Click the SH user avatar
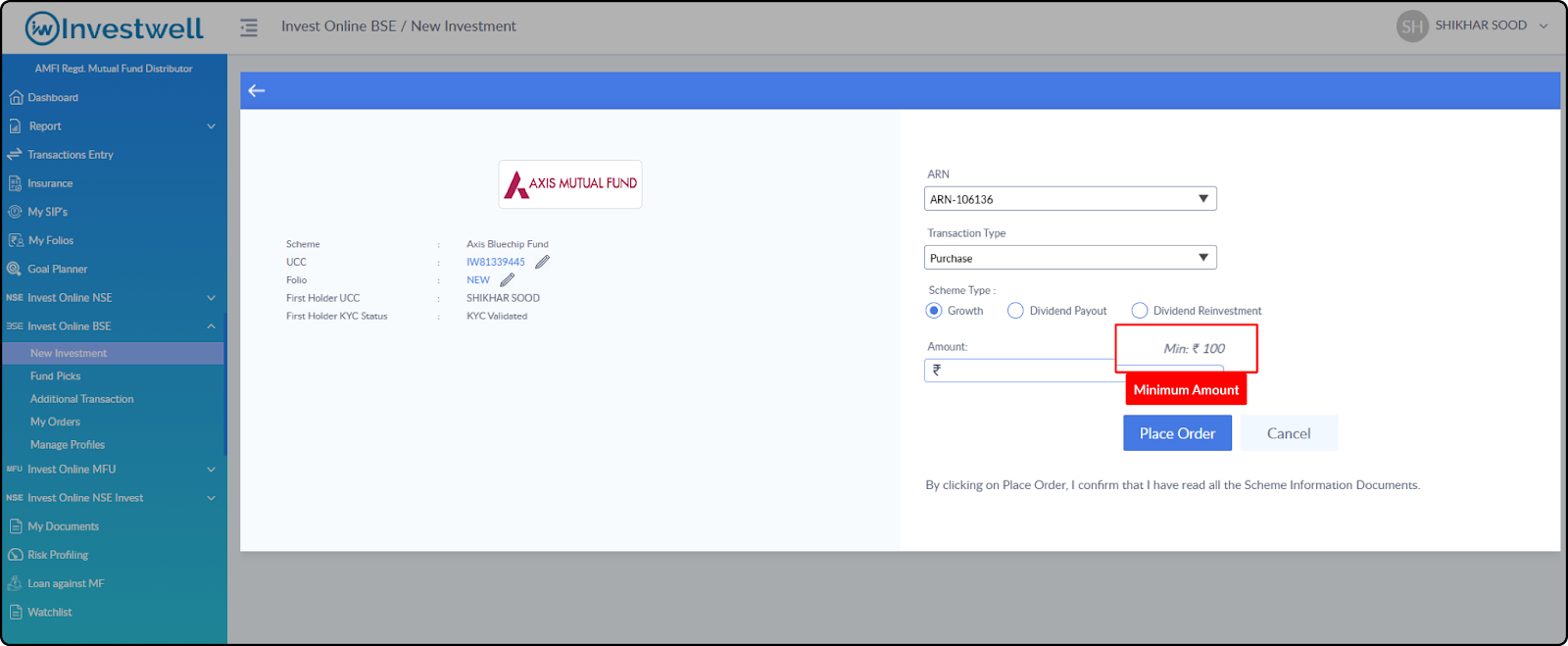This screenshot has width=1568, height=646. tap(1412, 26)
